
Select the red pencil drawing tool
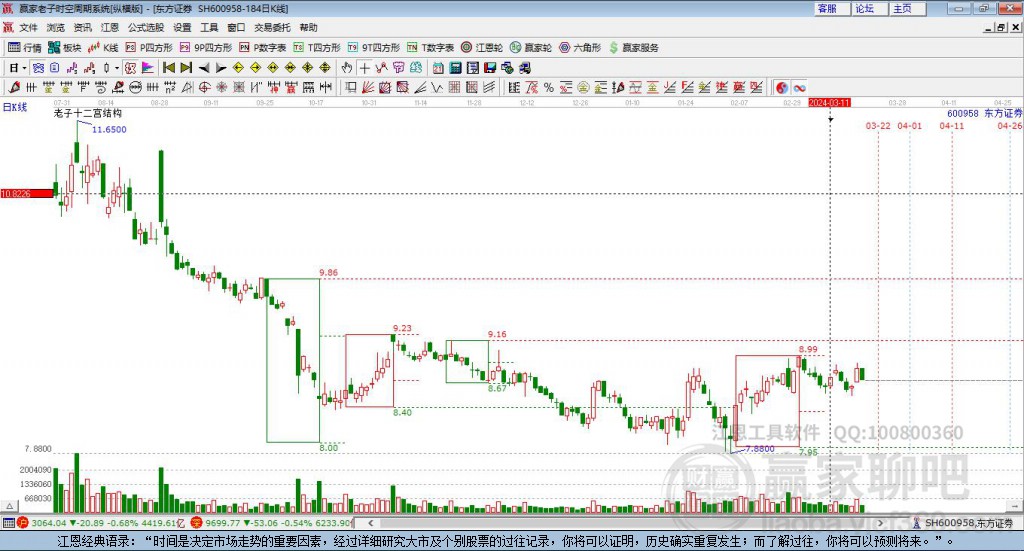14,87
